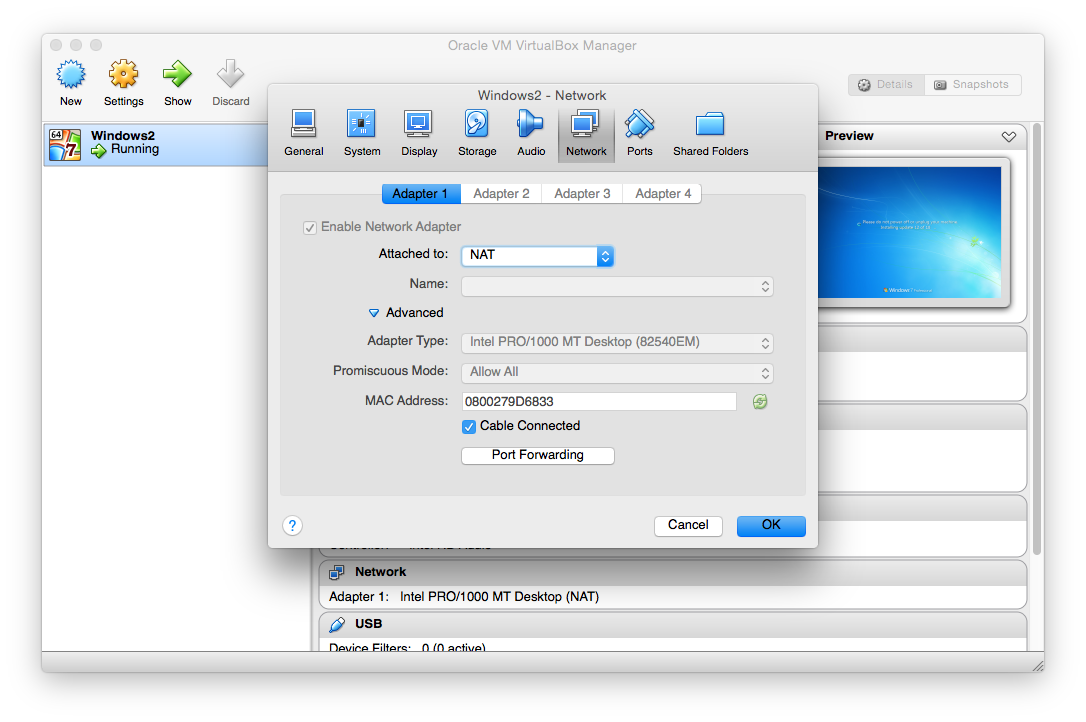Click the New virtual machine icon
The width and height of the screenshot is (1086, 722).
click(x=71, y=74)
